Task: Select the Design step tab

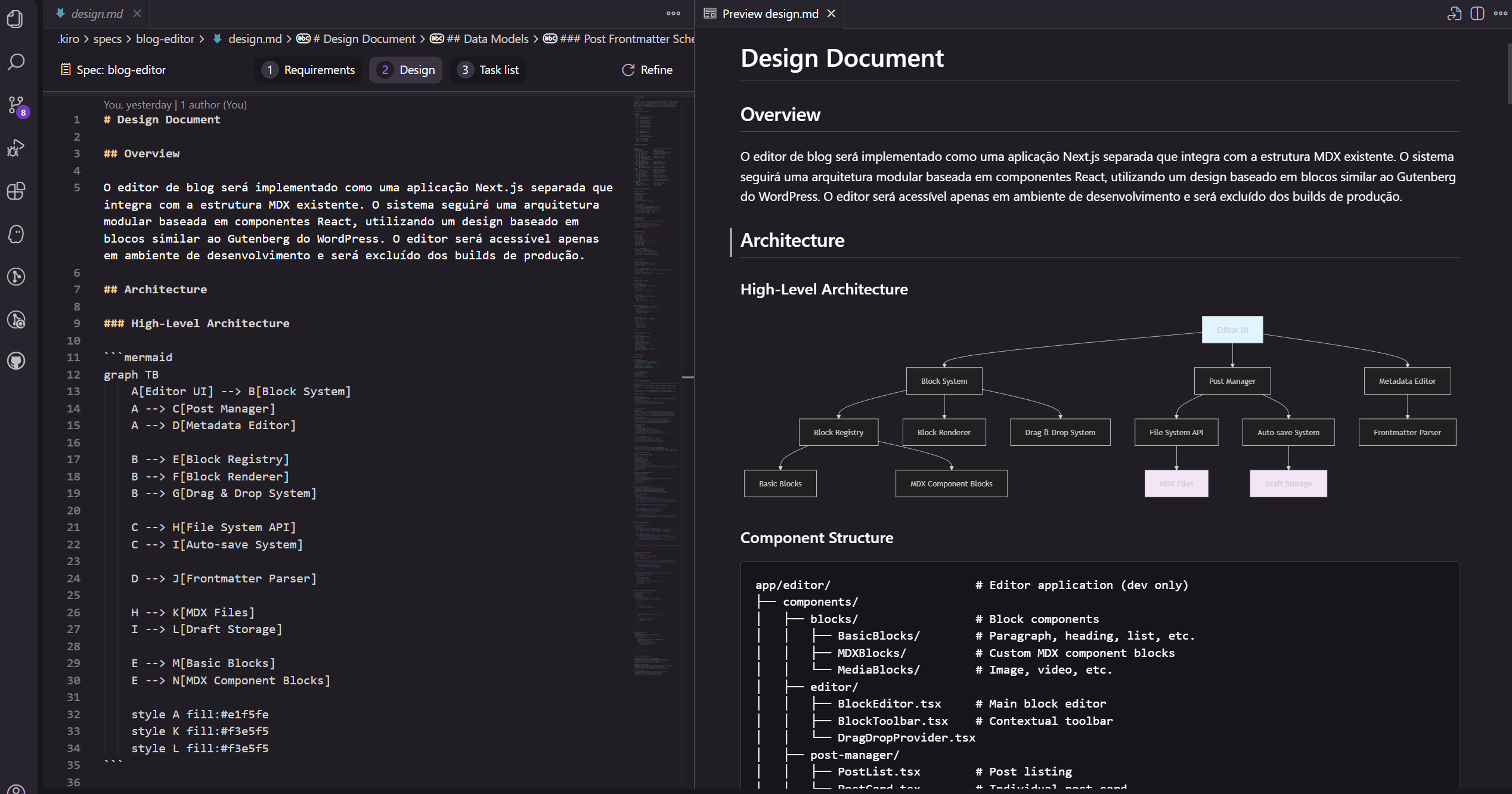Action: [406, 70]
